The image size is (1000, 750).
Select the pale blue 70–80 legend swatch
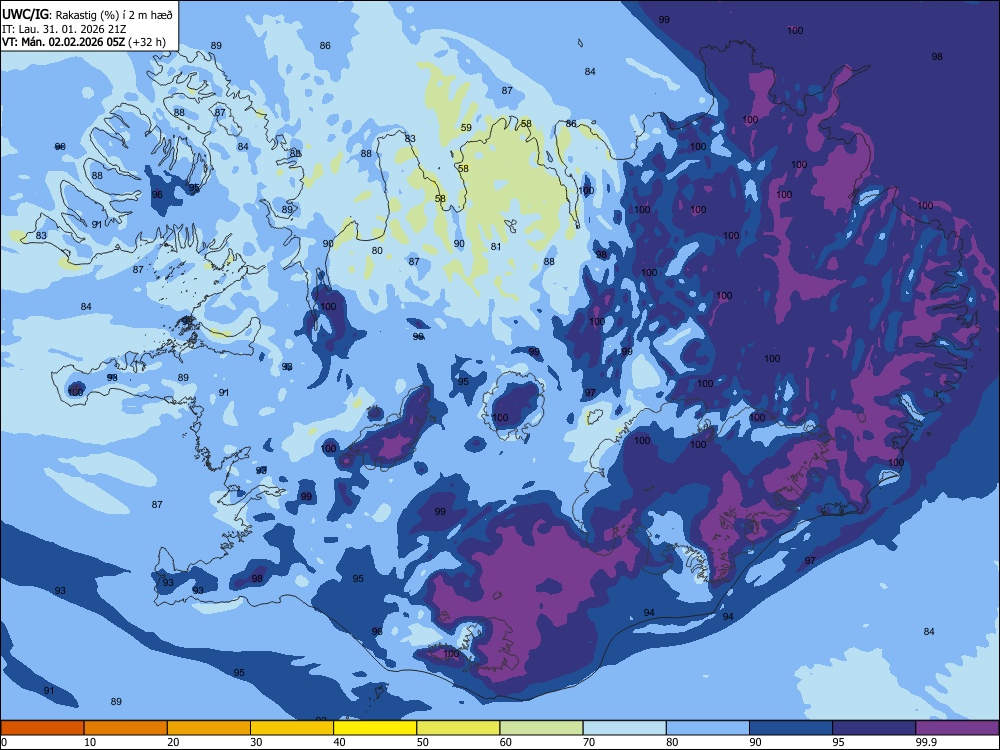coord(624,728)
